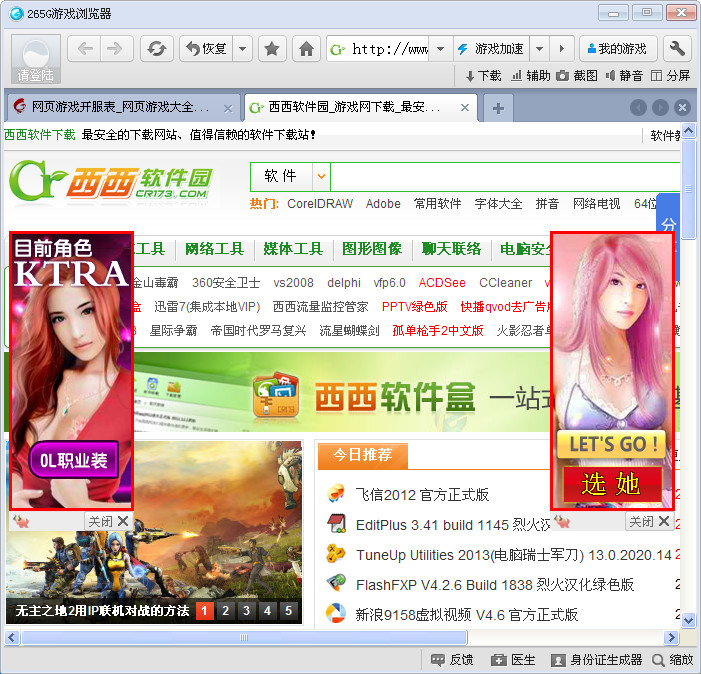The width and height of the screenshot is (701, 674).
Task: Reload the page with refresh icon
Action: tap(156, 48)
